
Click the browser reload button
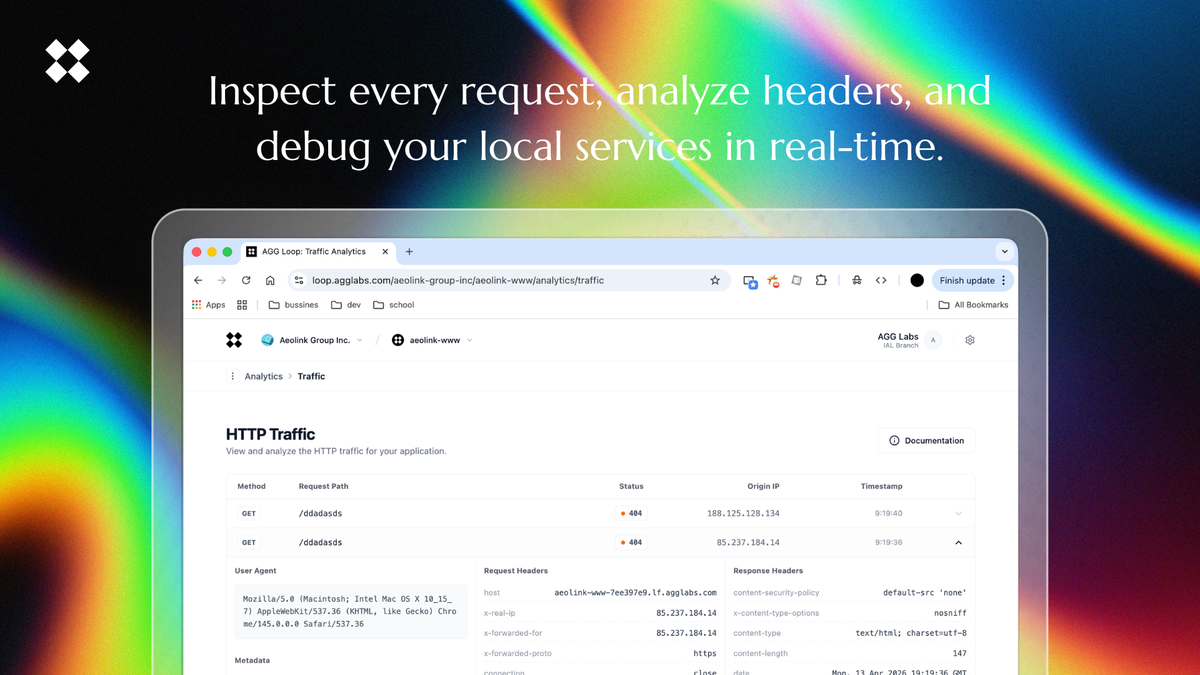pyautogui.click(x=246, y=281)
